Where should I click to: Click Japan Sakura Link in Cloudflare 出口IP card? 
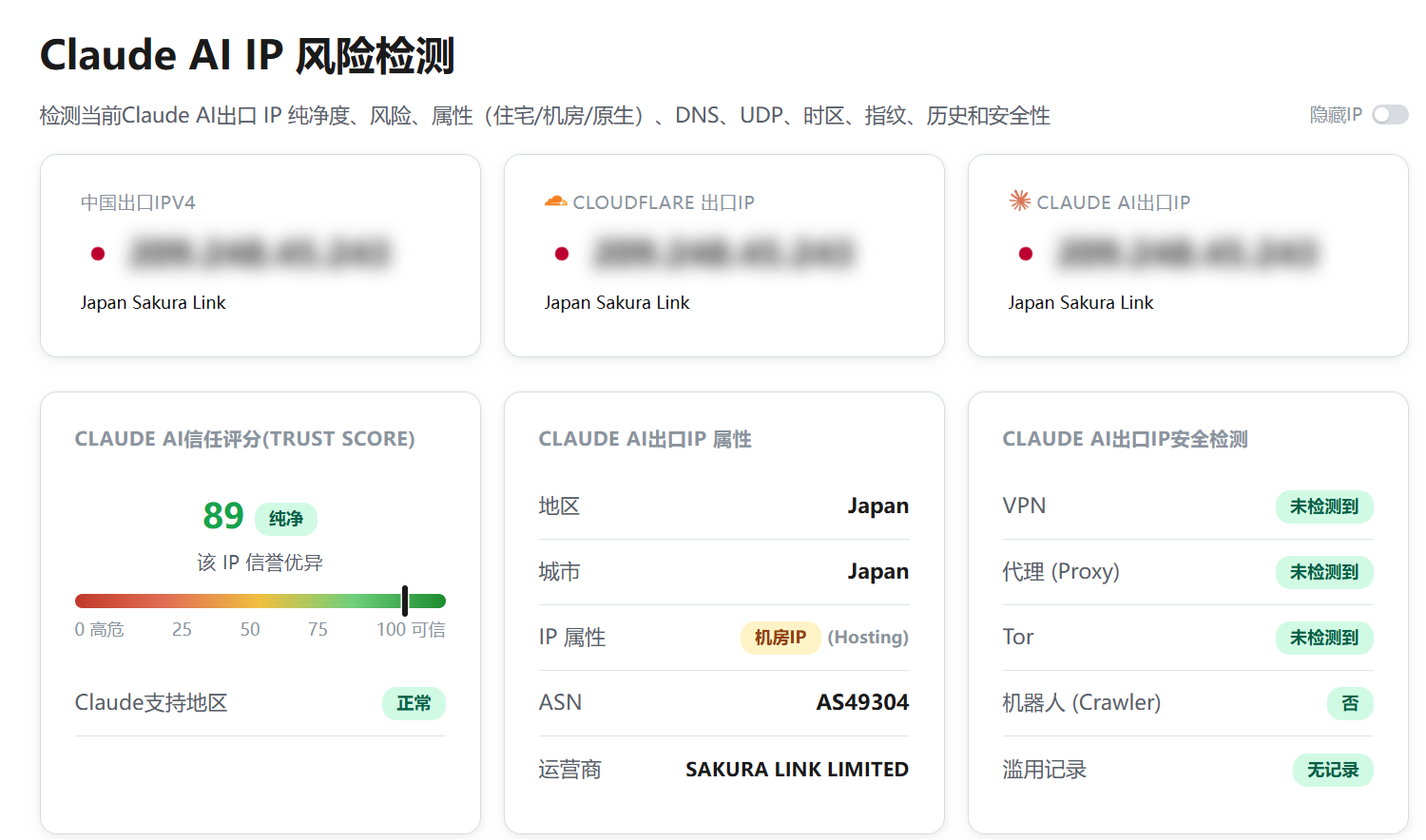coord(617,302)
